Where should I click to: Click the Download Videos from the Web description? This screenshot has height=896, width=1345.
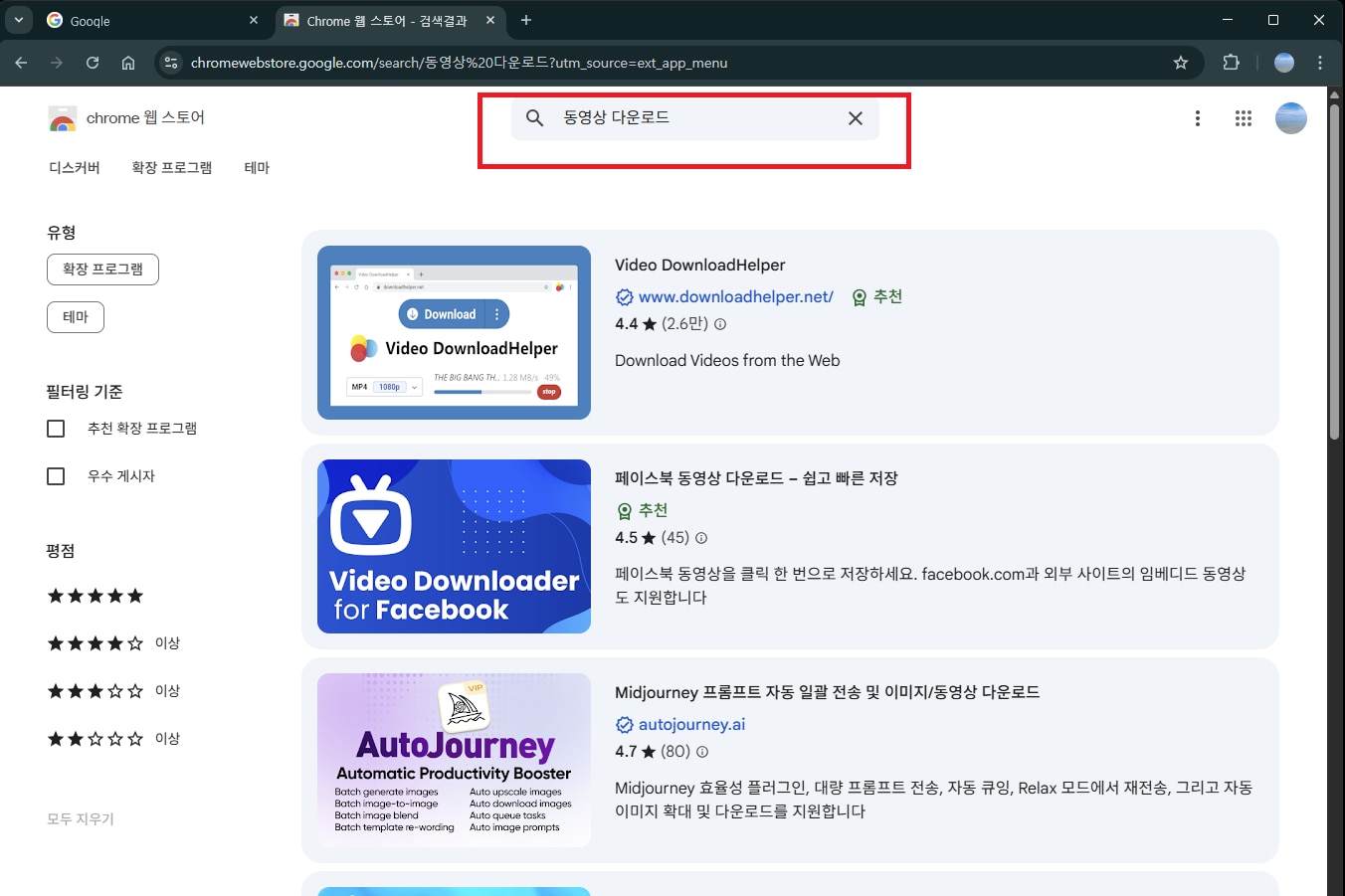point(727,360)
